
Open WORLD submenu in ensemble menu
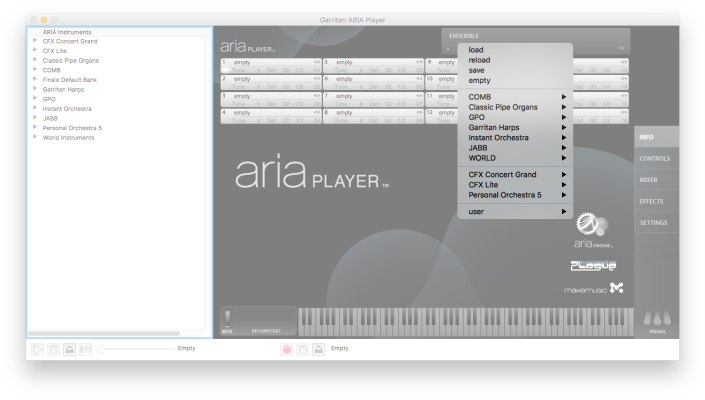coord(515,158)
